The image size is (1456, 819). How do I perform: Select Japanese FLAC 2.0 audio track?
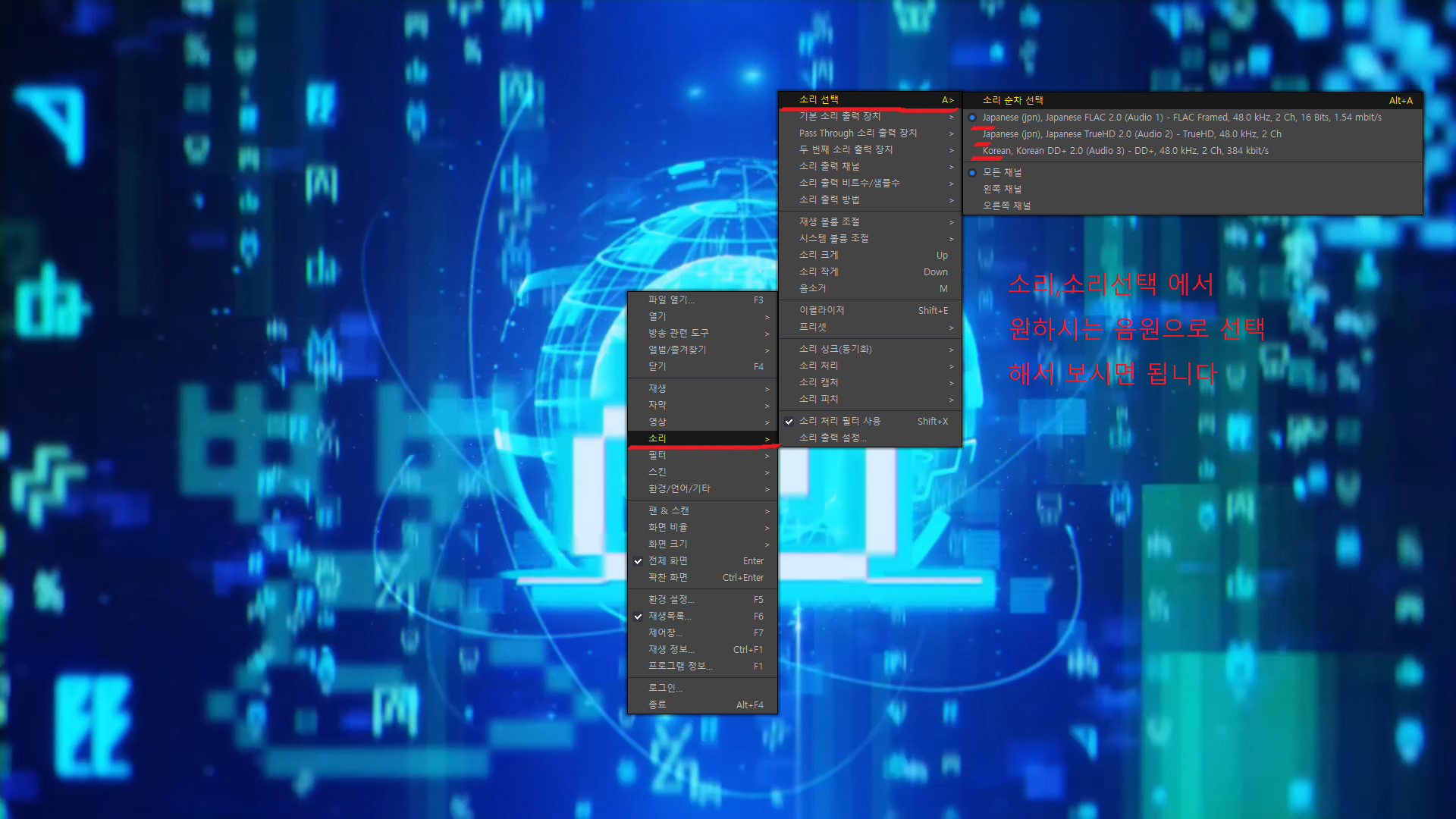point(1181,118)
